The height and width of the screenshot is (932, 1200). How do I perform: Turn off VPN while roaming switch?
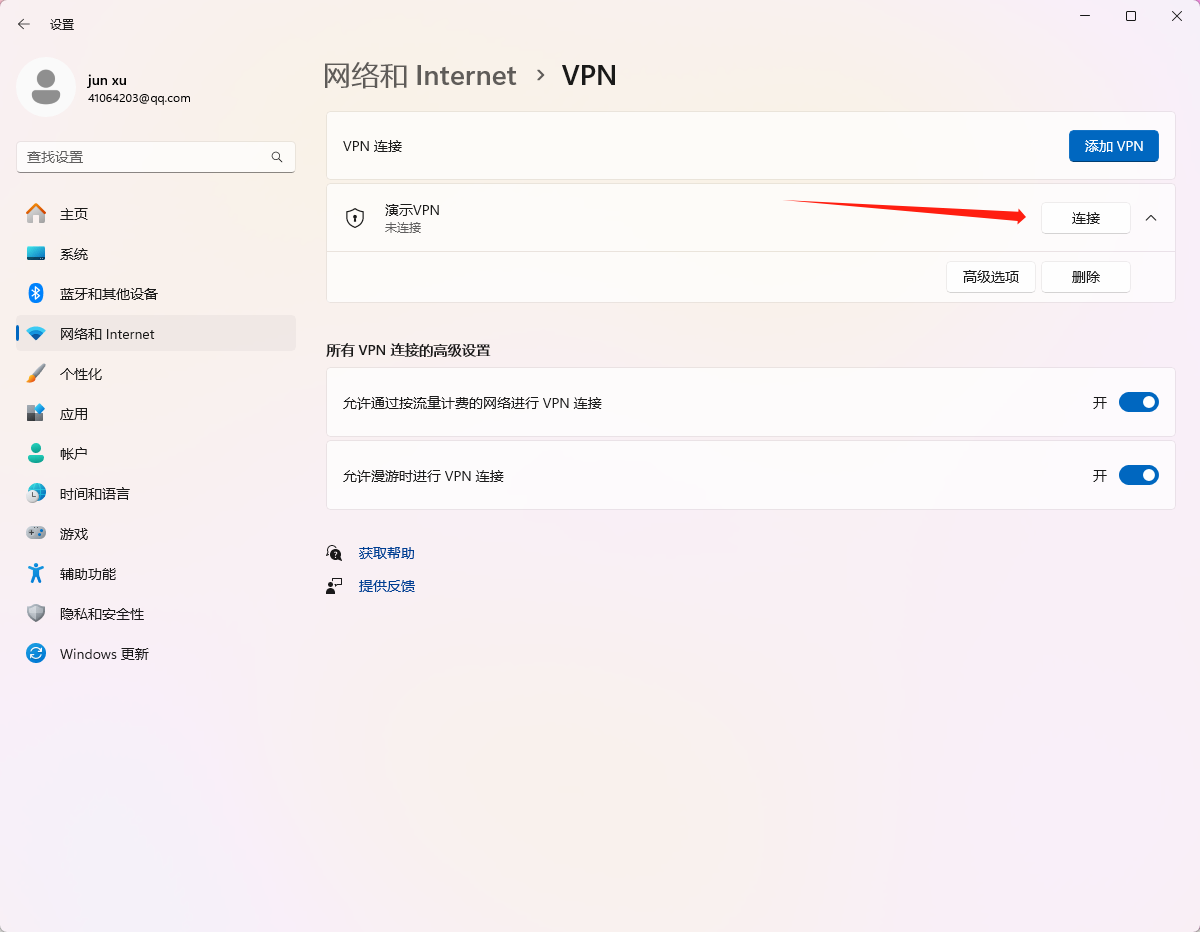point(1138,475)
